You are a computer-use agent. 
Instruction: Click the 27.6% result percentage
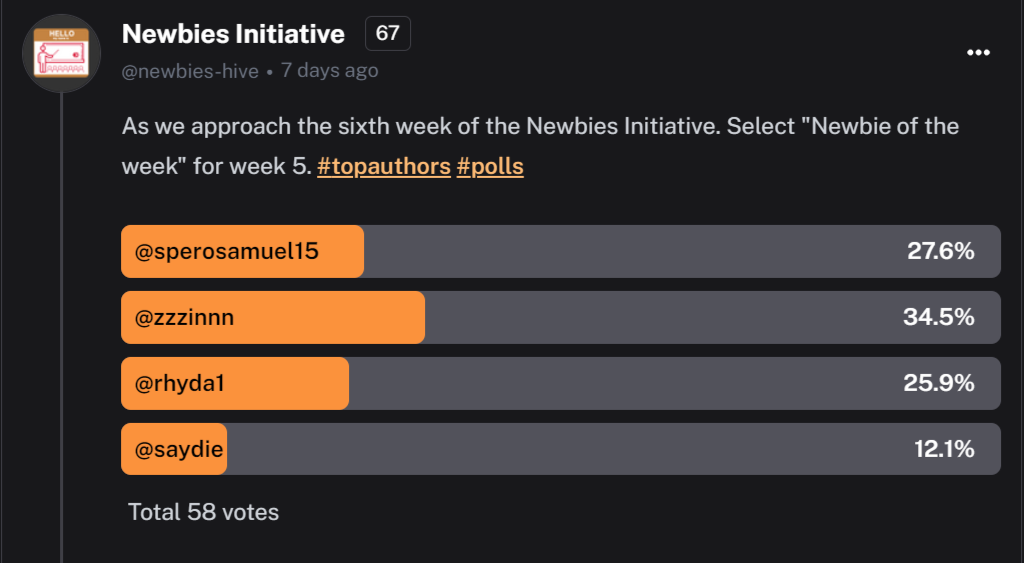point(940,251)
